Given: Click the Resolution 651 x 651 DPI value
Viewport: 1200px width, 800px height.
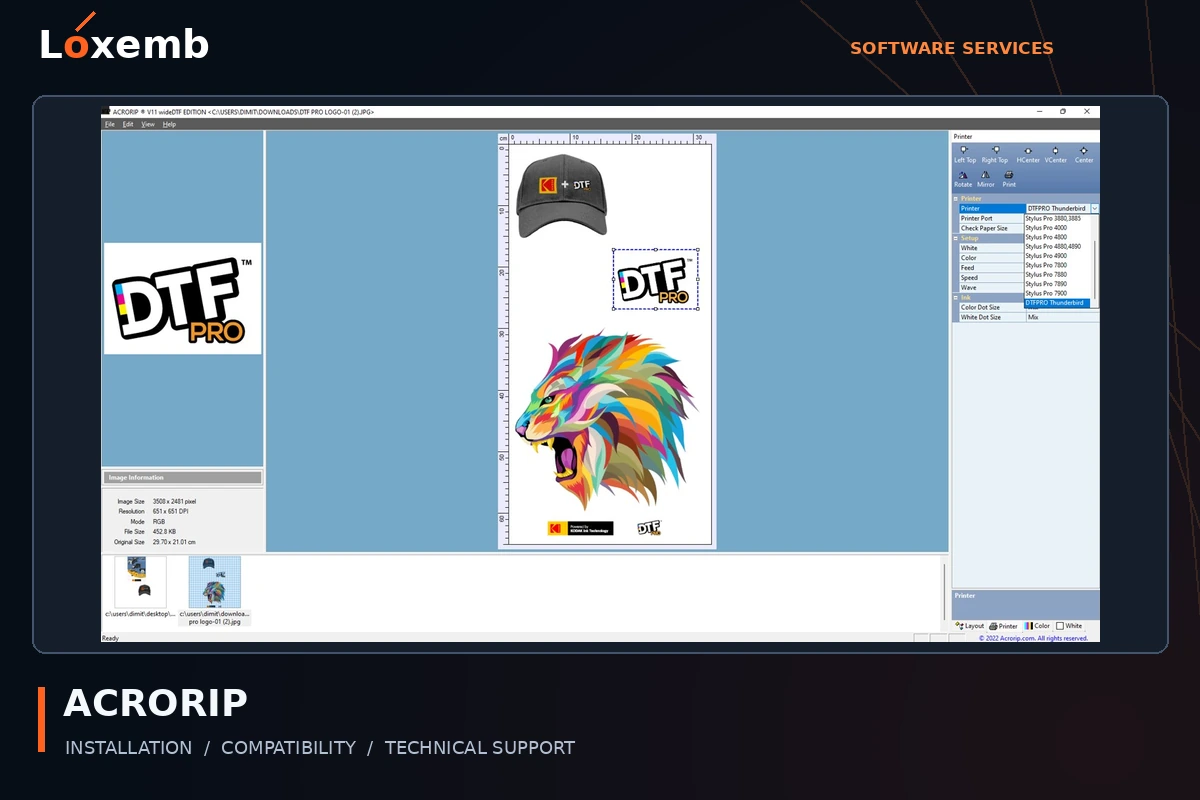Looking at the screenshot, I should (171, 511).
